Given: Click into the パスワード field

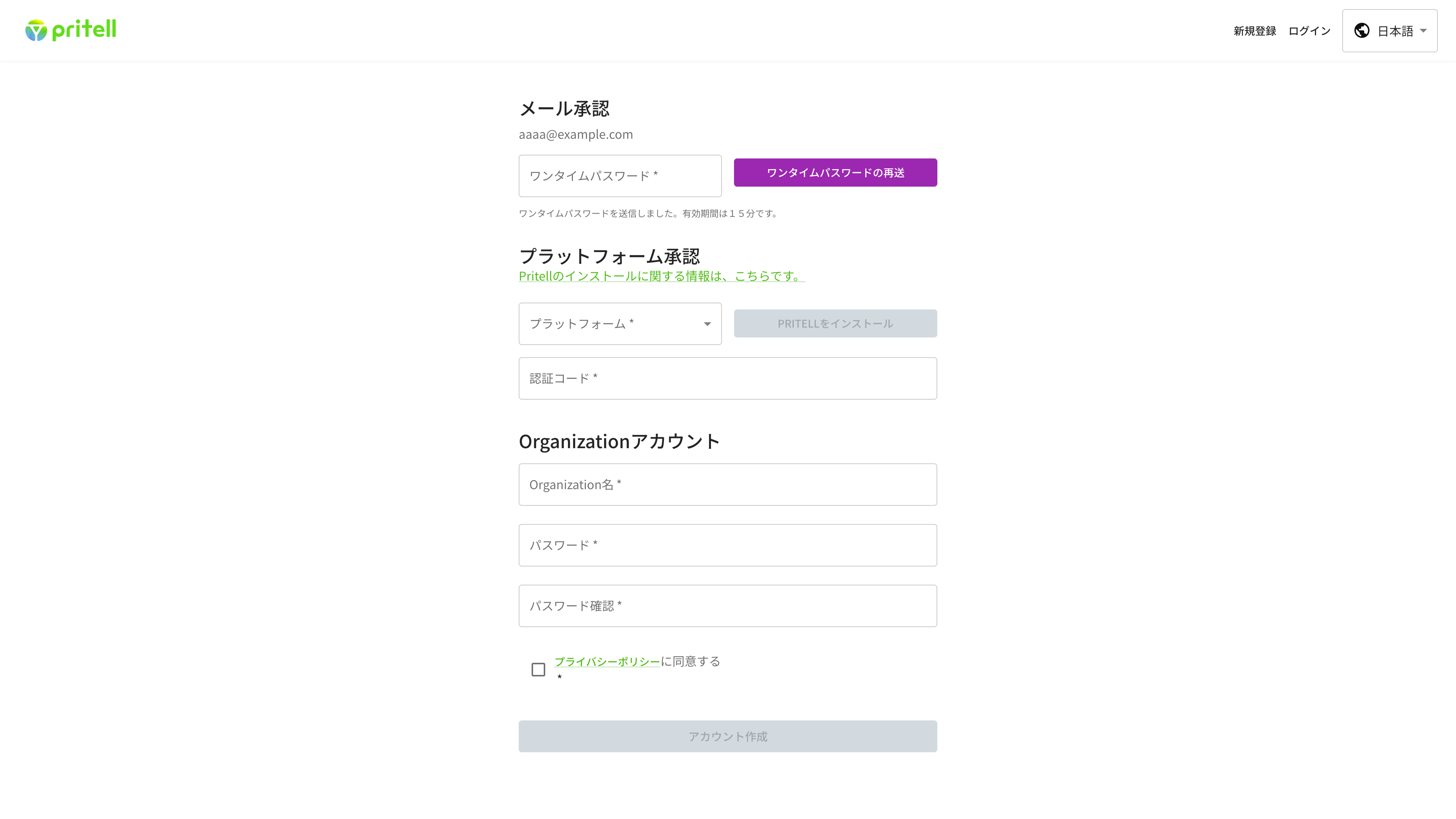Looking at the screenshot, I should 728,545.
